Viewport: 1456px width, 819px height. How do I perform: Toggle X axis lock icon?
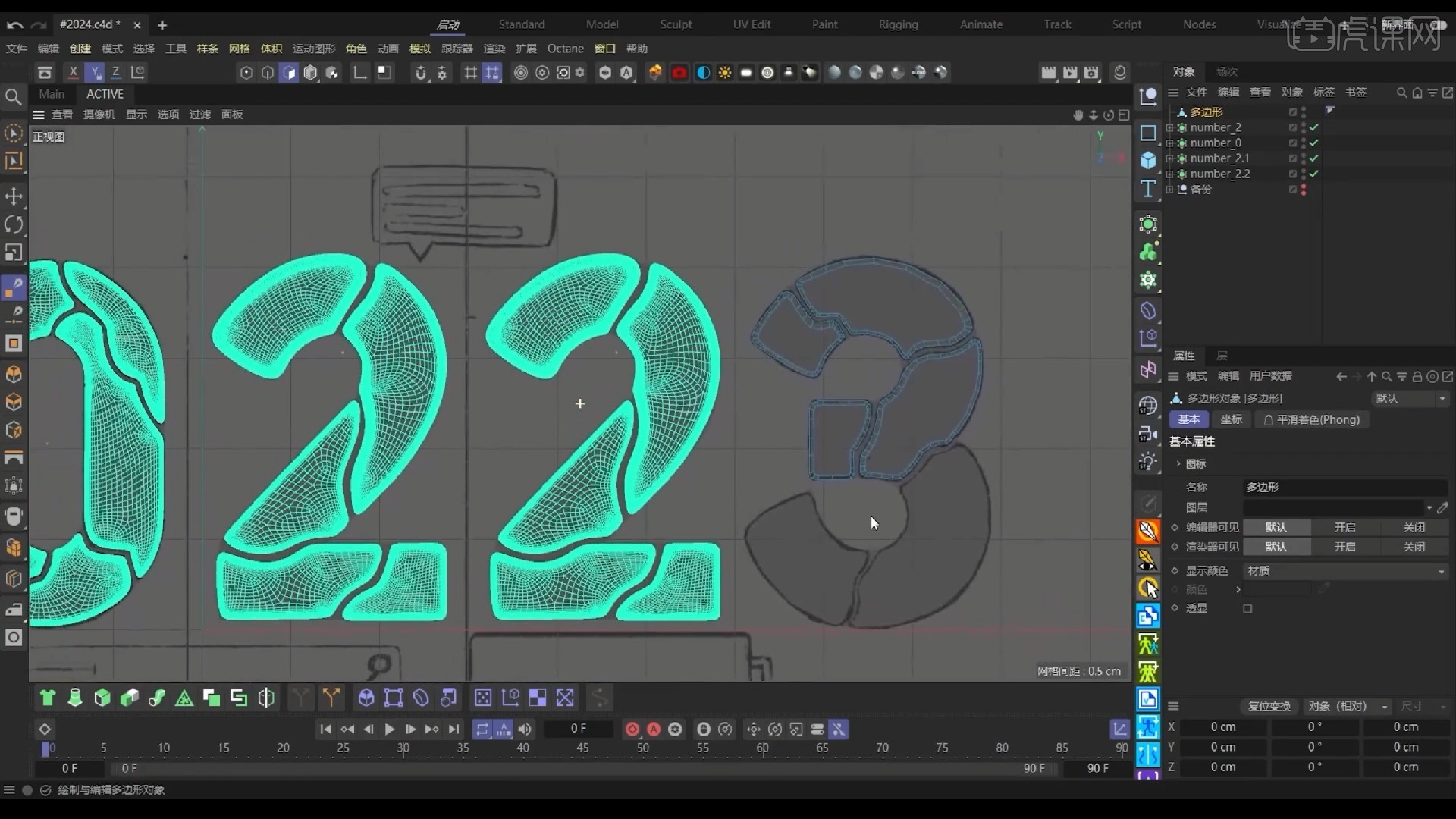(73, 72)
